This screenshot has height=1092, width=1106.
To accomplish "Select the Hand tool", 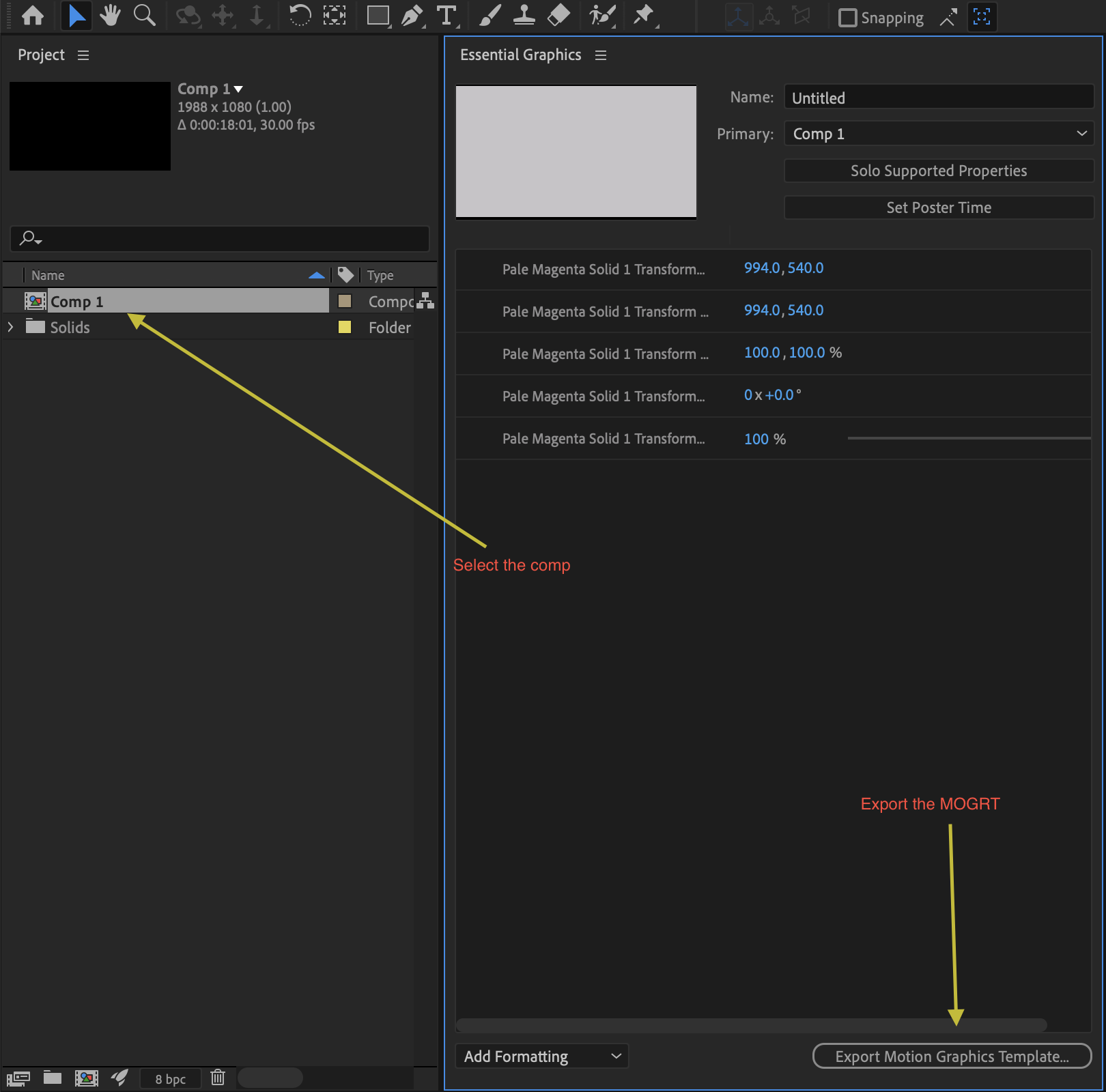I will click(x=109, y=15).
